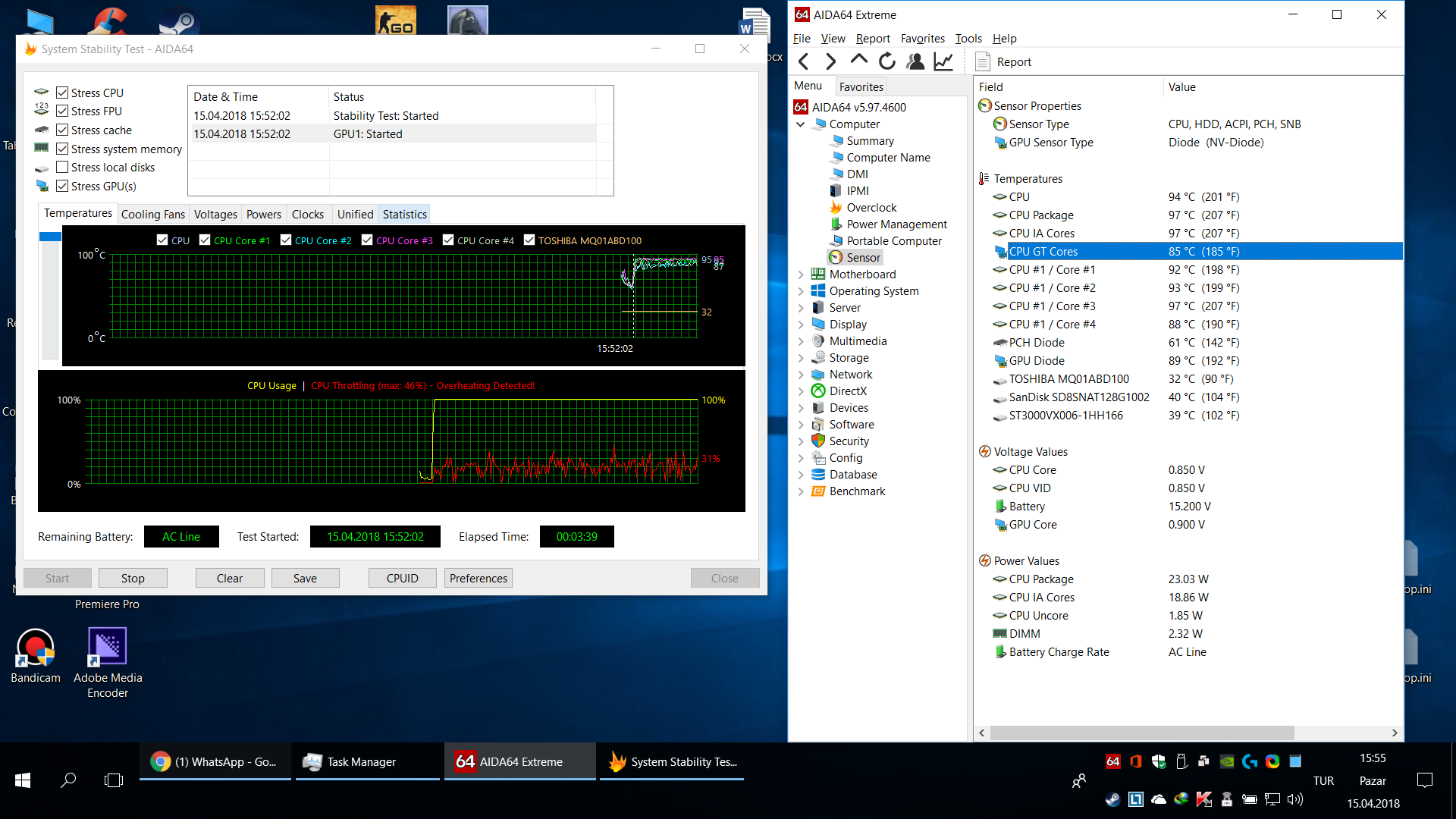Expand the Display tree node
Viewport: 1456px width, 819px height.
[801, 325]
